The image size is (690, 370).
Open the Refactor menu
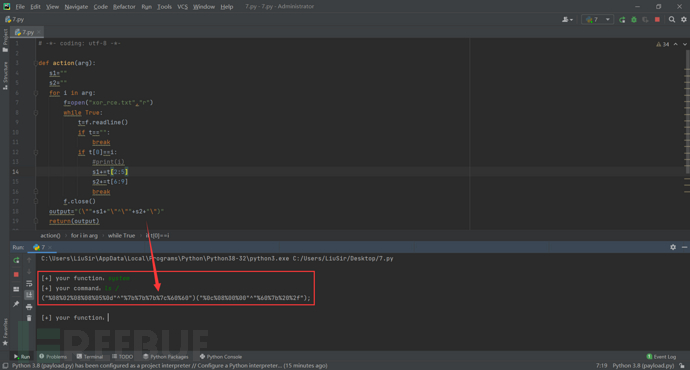124,7
